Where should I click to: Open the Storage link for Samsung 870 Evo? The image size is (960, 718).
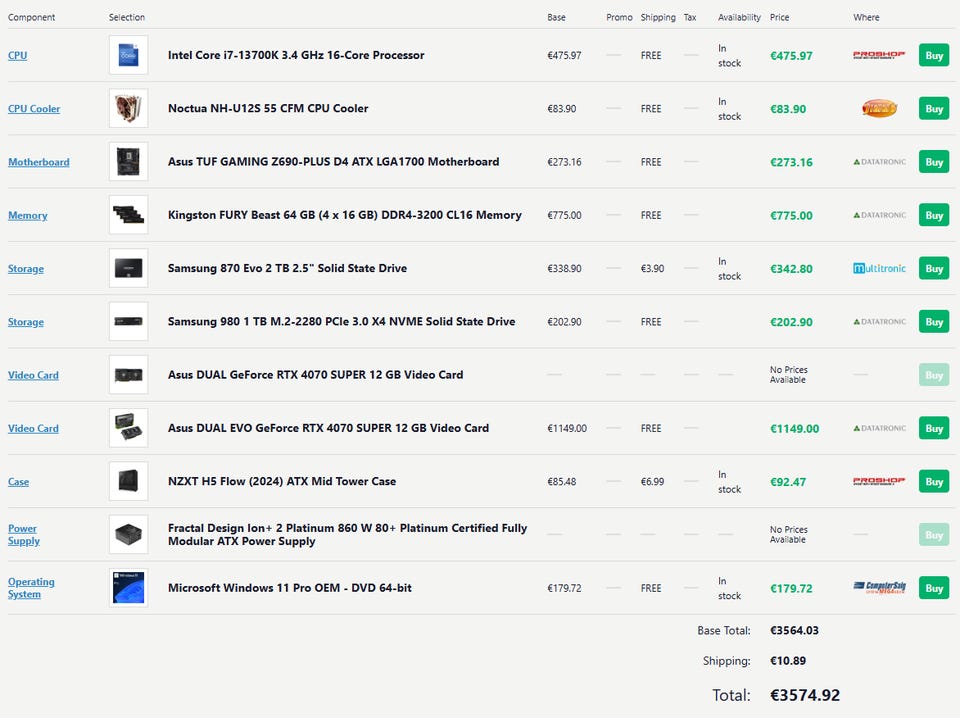click(x=26, y=268)
